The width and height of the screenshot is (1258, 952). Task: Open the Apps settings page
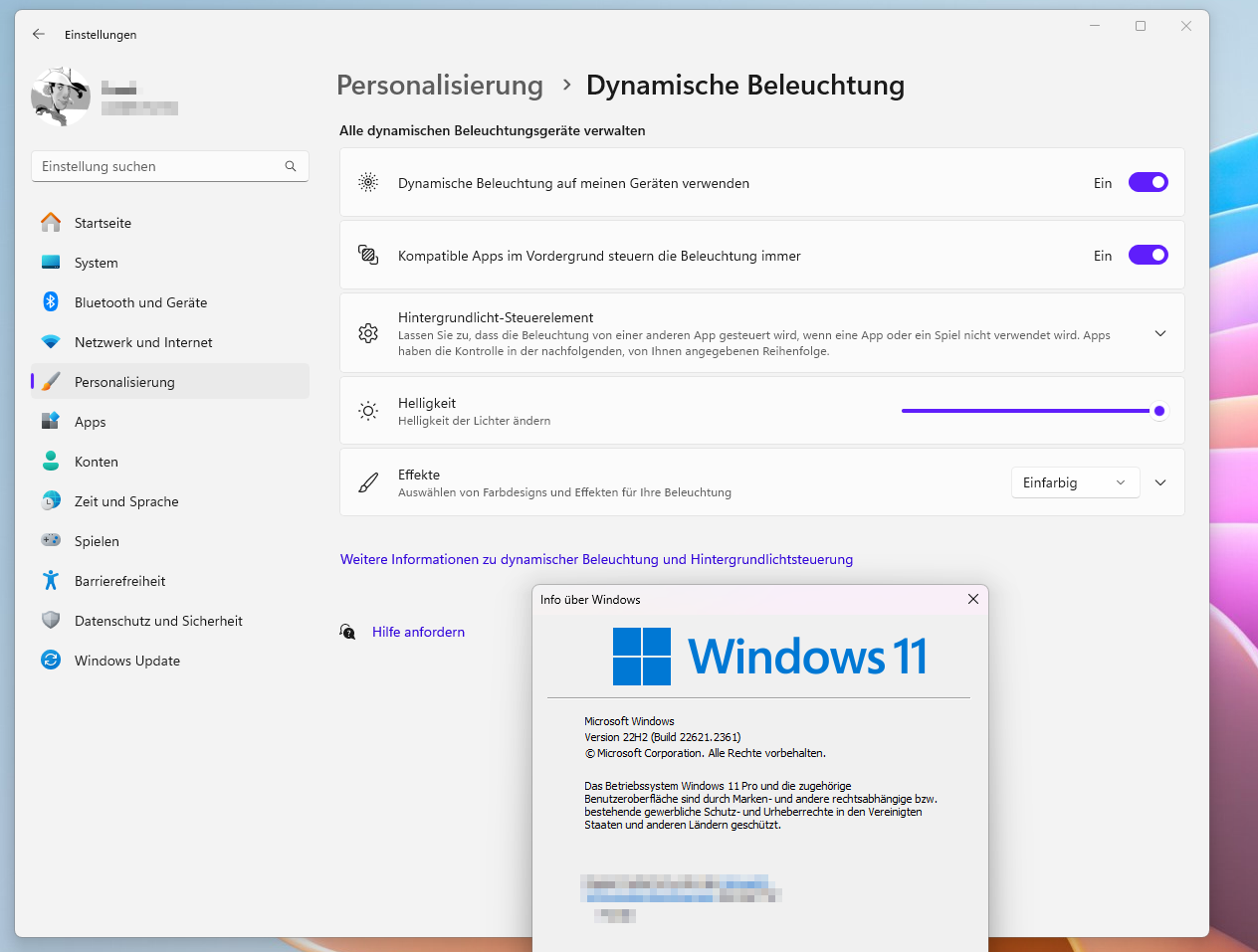coord(170,422)
